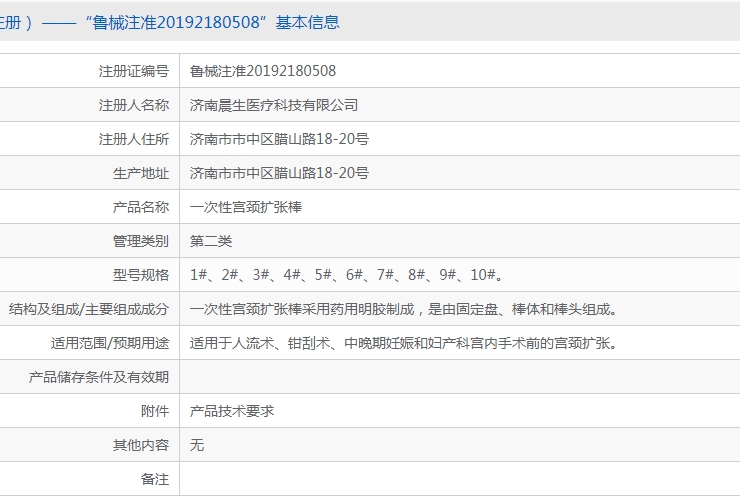Select the 产品名称 label
740x496 pixels.
141,207
